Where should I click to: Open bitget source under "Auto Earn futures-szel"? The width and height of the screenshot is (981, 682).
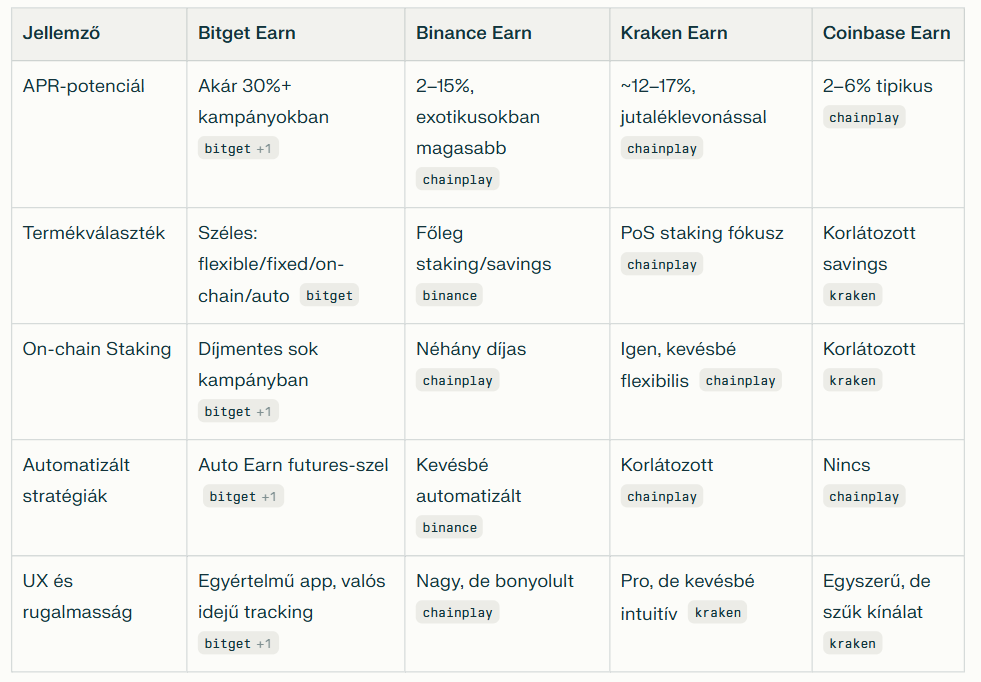pyautogui.click(x=244, y=497)
